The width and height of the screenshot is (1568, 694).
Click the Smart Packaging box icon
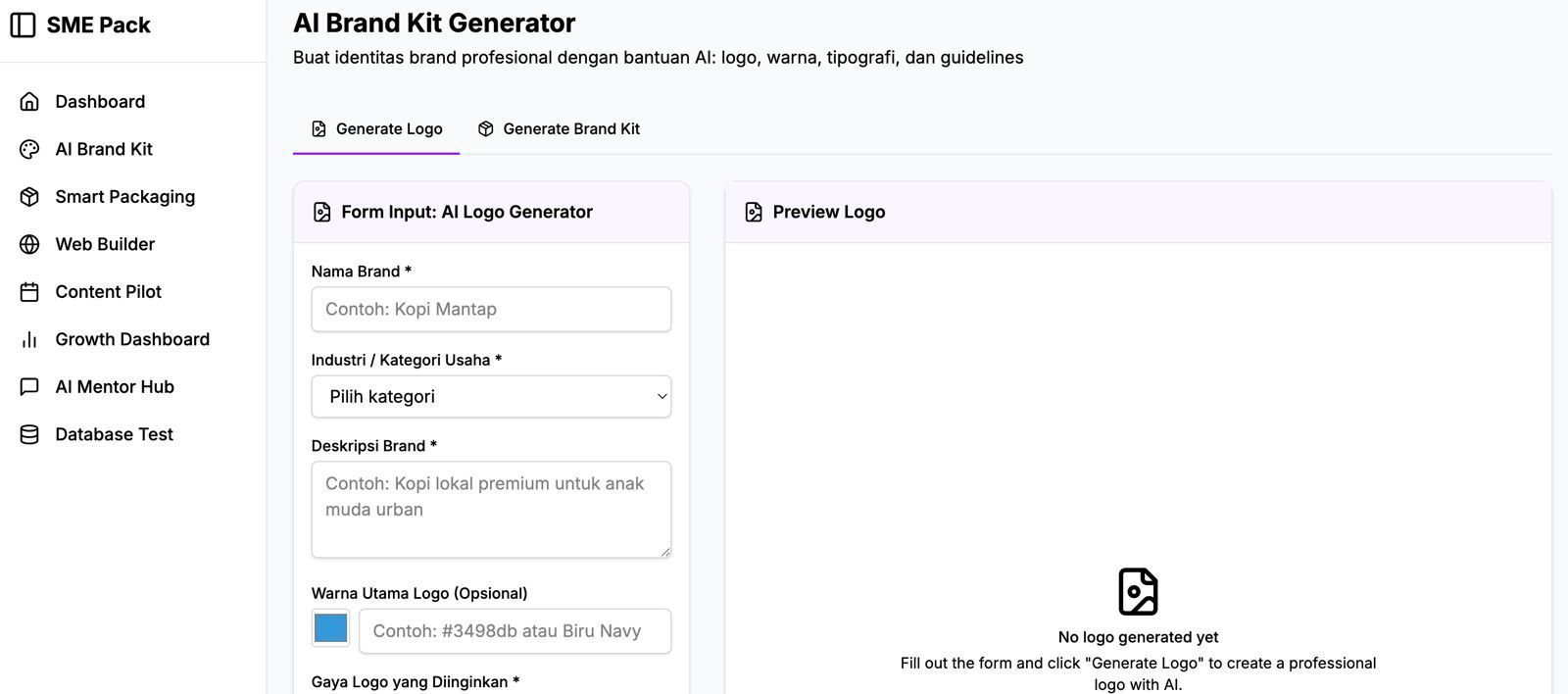click(x=29, y=197)
